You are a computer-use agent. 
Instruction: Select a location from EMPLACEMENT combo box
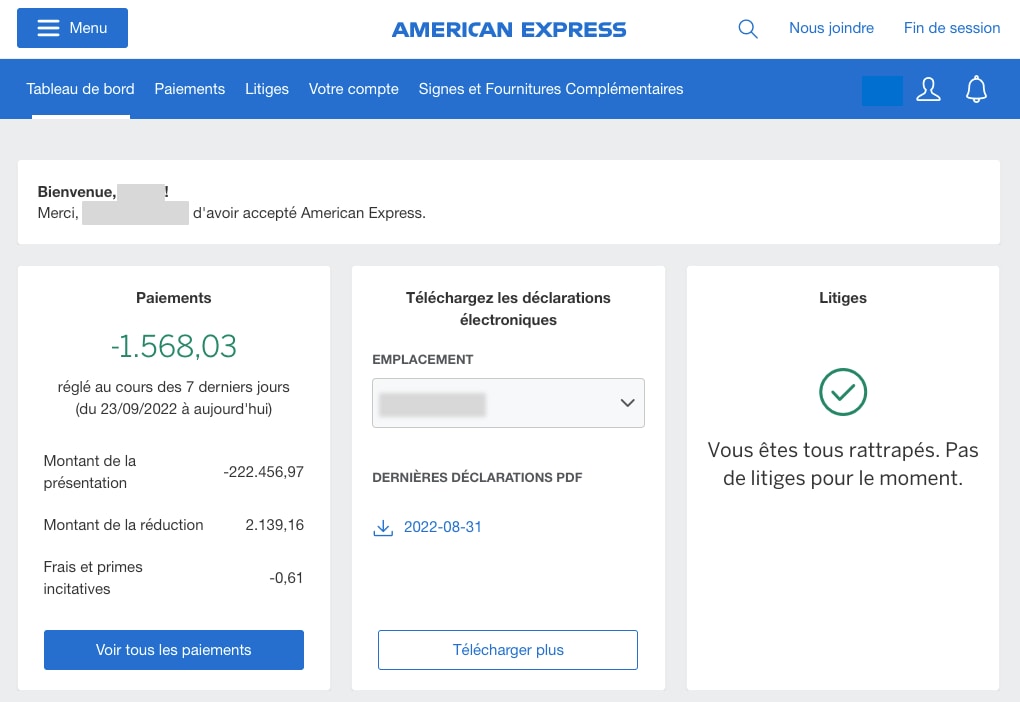(x=508, y=402)
